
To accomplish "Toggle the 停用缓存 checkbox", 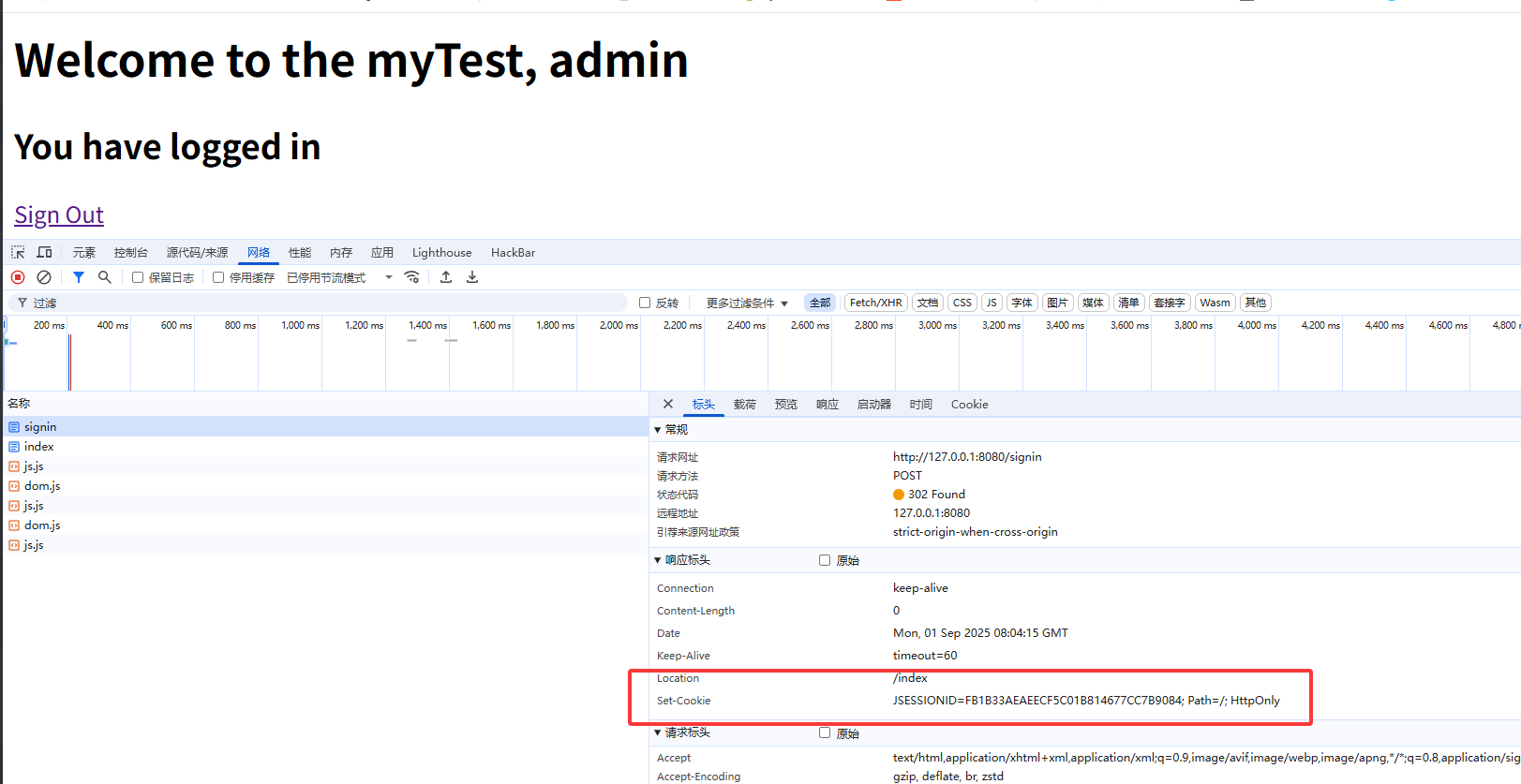I will 218,277.
